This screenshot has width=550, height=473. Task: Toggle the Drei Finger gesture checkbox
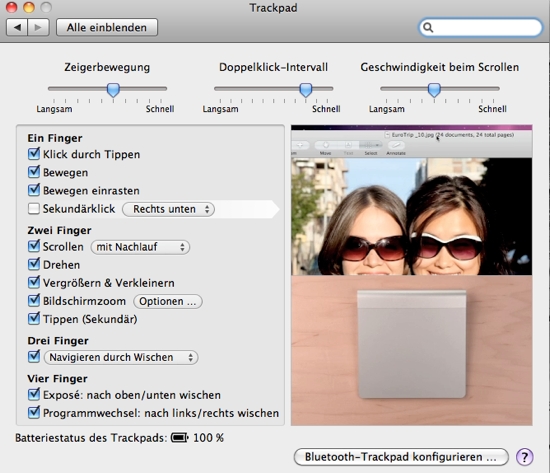tap(34, 357)
